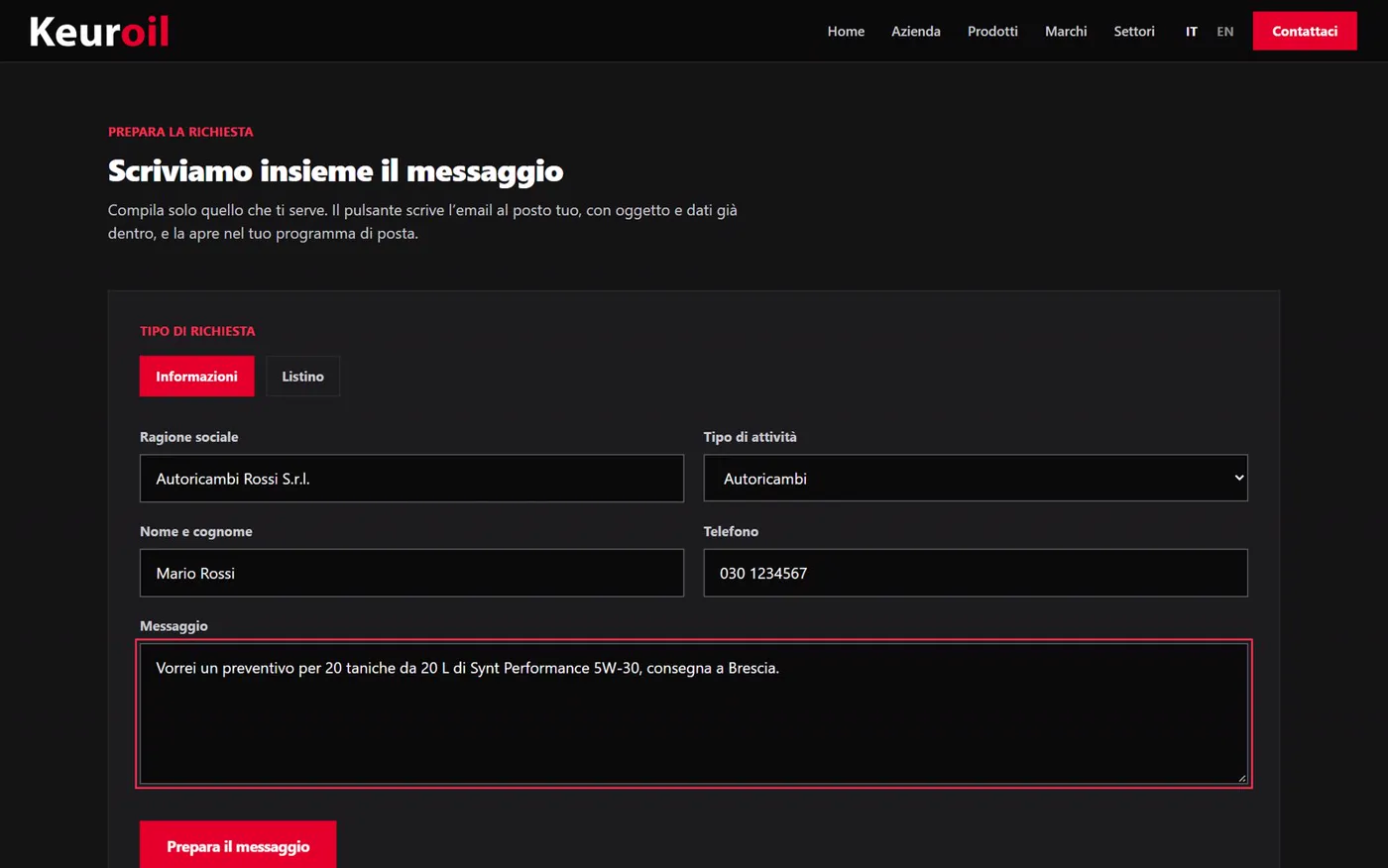Focus the Ragione sociale input field

411,479
